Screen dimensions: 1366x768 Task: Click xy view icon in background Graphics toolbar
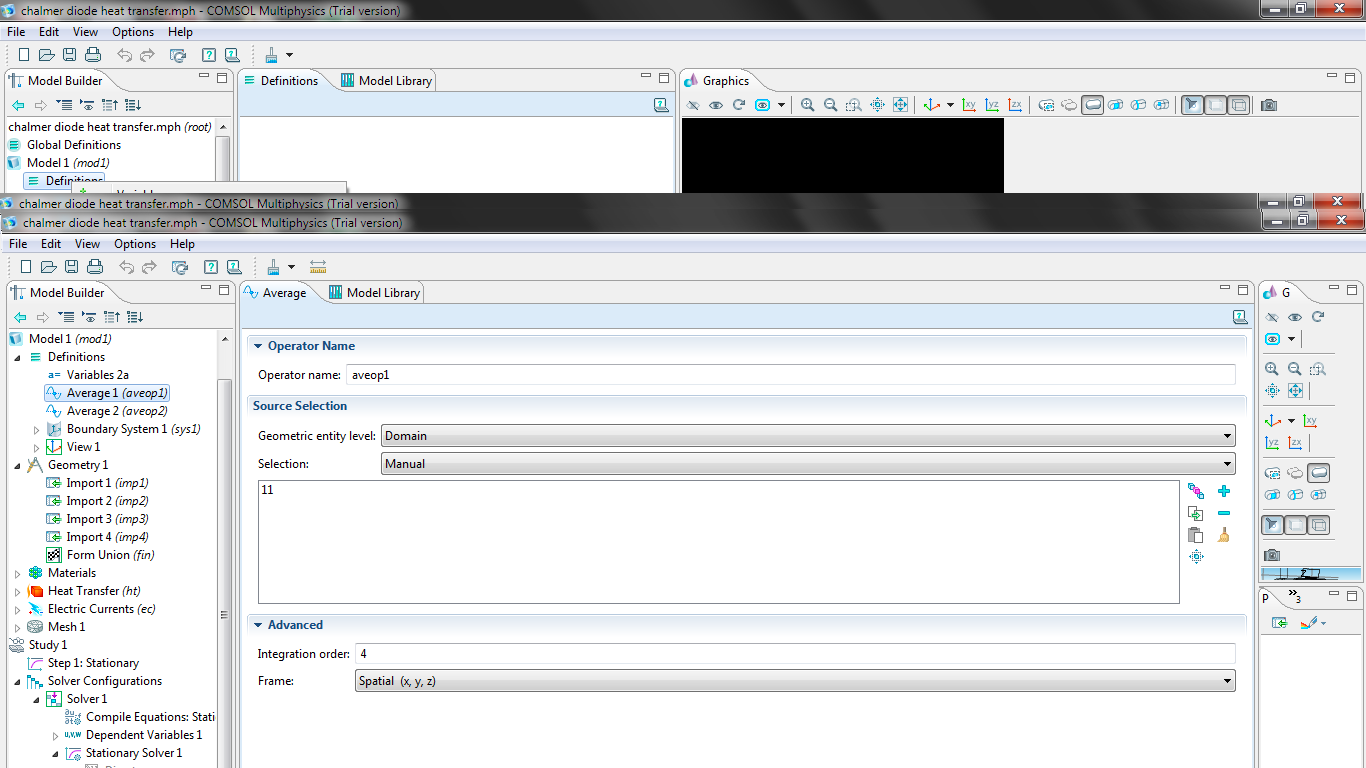coord(969,105)
